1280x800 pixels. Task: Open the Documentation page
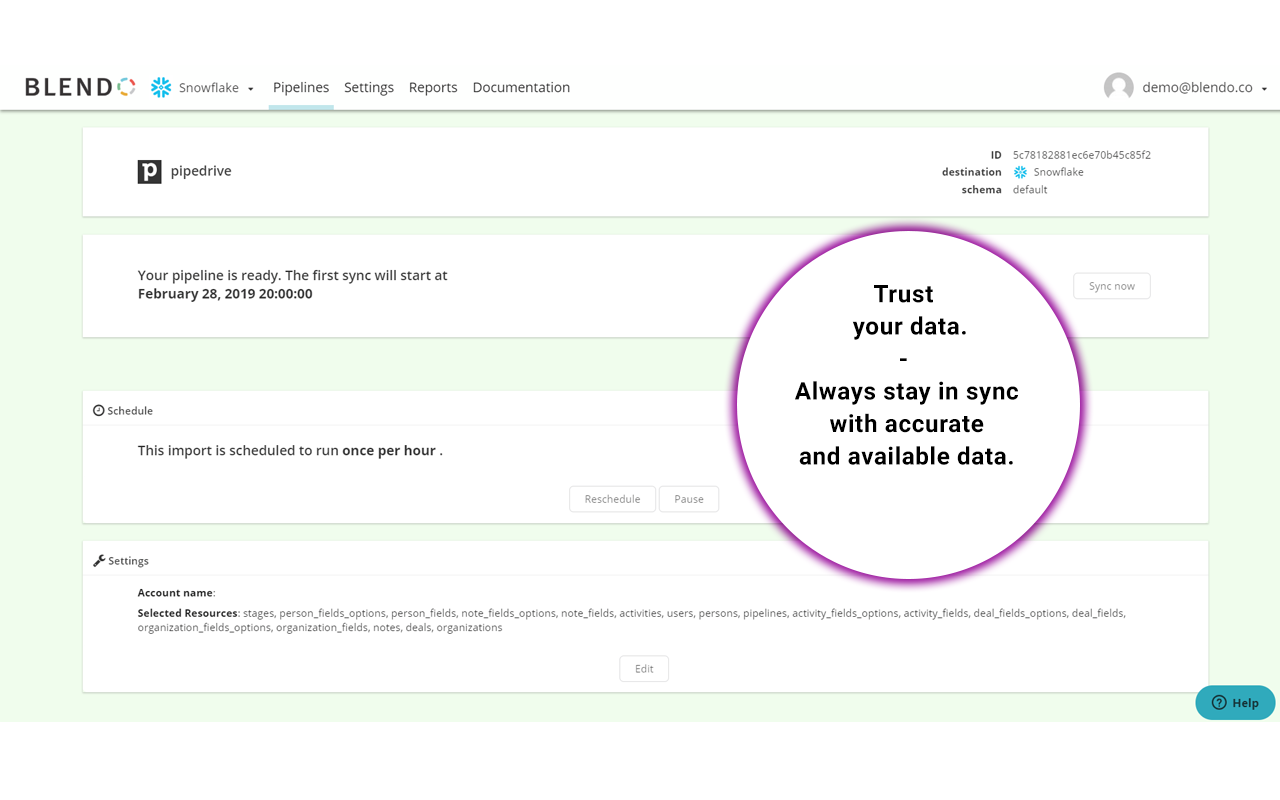coord(521,87)
